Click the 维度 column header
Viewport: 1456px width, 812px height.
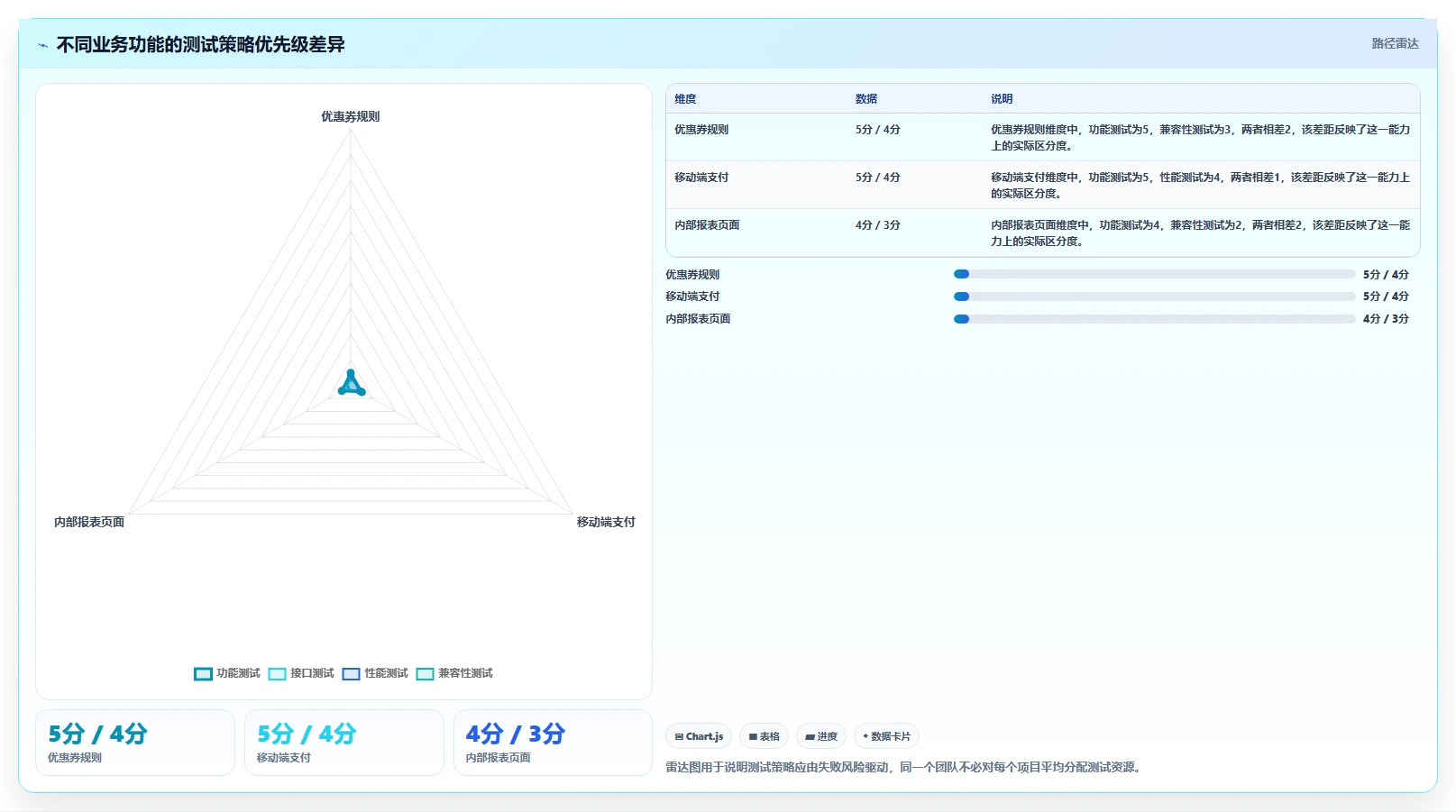685,99
